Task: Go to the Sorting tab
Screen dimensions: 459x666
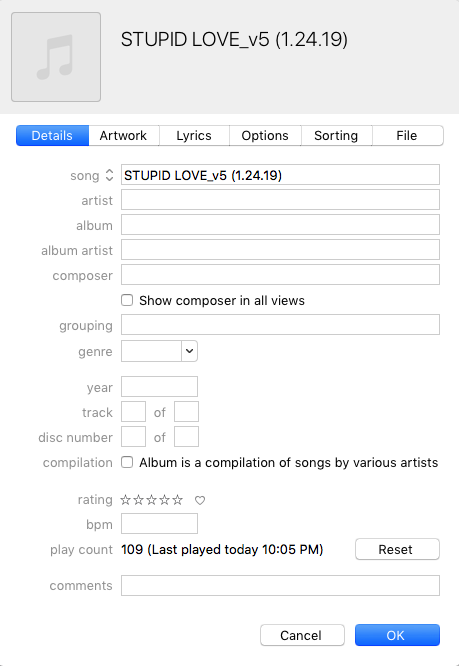Action: pyautogui.click(x=336, y=135)
